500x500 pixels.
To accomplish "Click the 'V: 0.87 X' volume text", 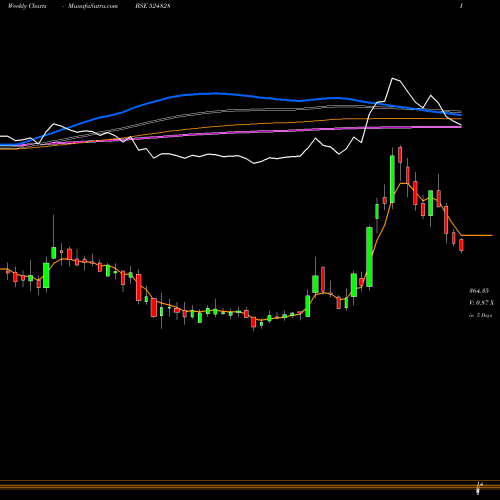I will [x=482, y=303].
